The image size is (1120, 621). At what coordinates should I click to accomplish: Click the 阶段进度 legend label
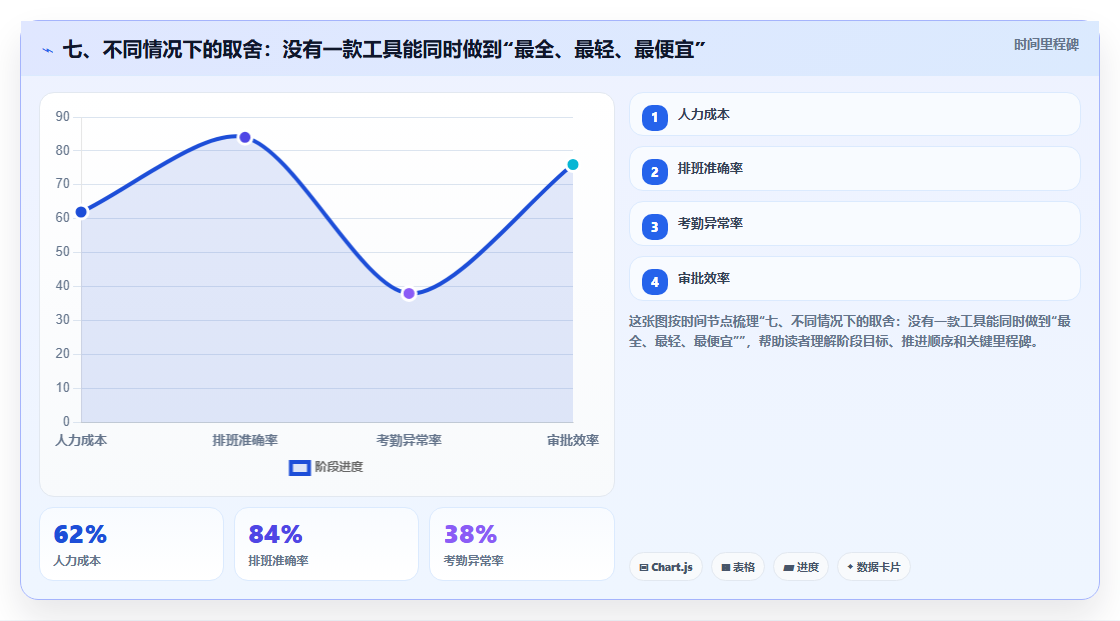pos(339,467)
